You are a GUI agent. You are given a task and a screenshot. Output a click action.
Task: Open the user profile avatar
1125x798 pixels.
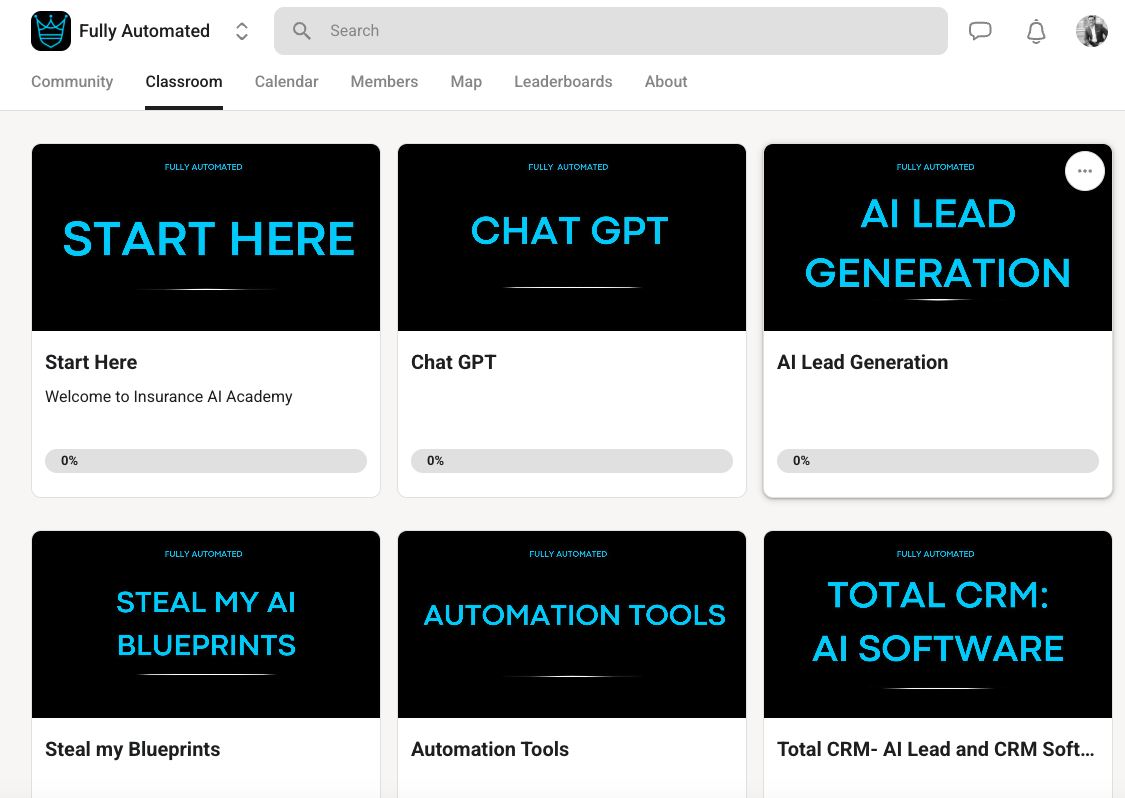tap(1091, 31)
